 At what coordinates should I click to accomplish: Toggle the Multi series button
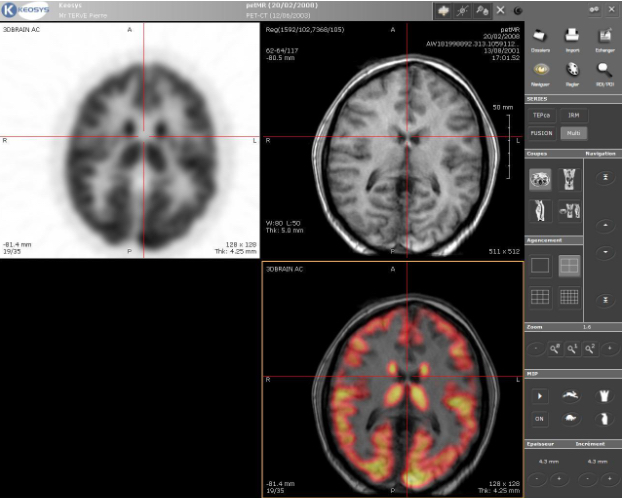point(573,132)
